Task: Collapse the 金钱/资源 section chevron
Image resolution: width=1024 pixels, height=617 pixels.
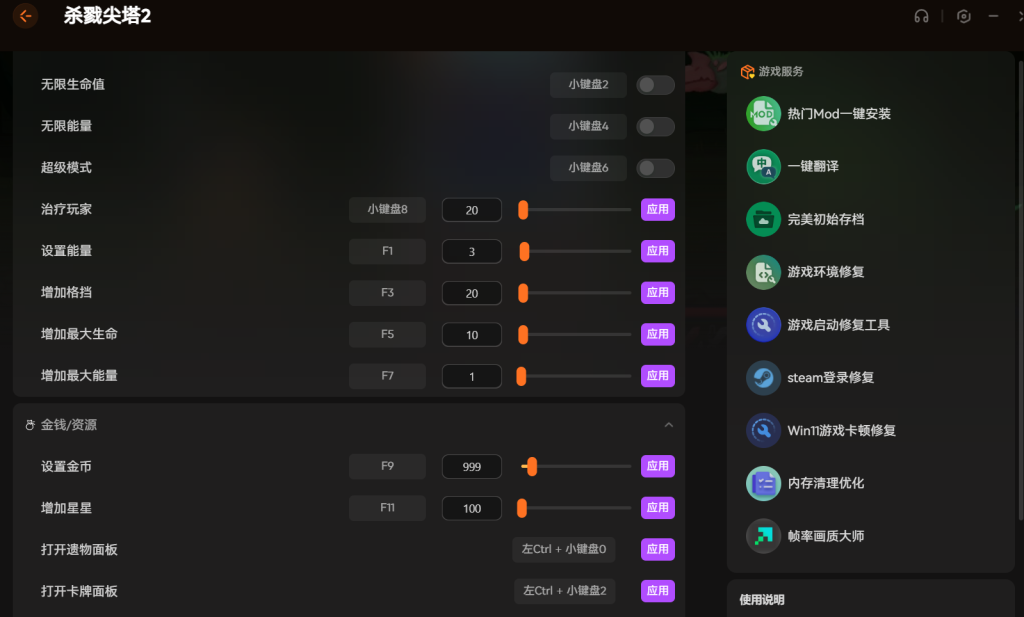Action: coord(668,425)
